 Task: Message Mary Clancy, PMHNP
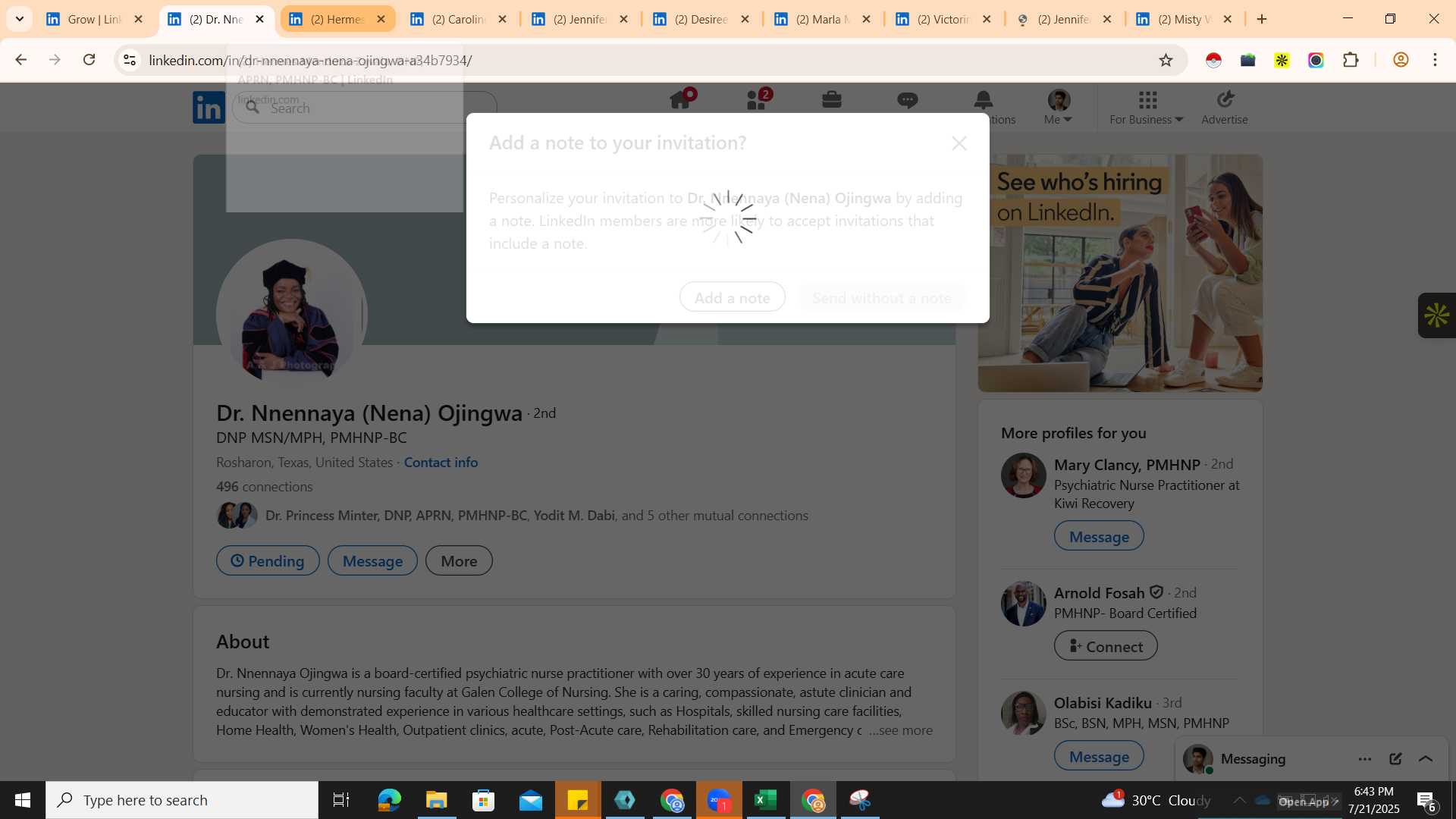coord(1099,537)
